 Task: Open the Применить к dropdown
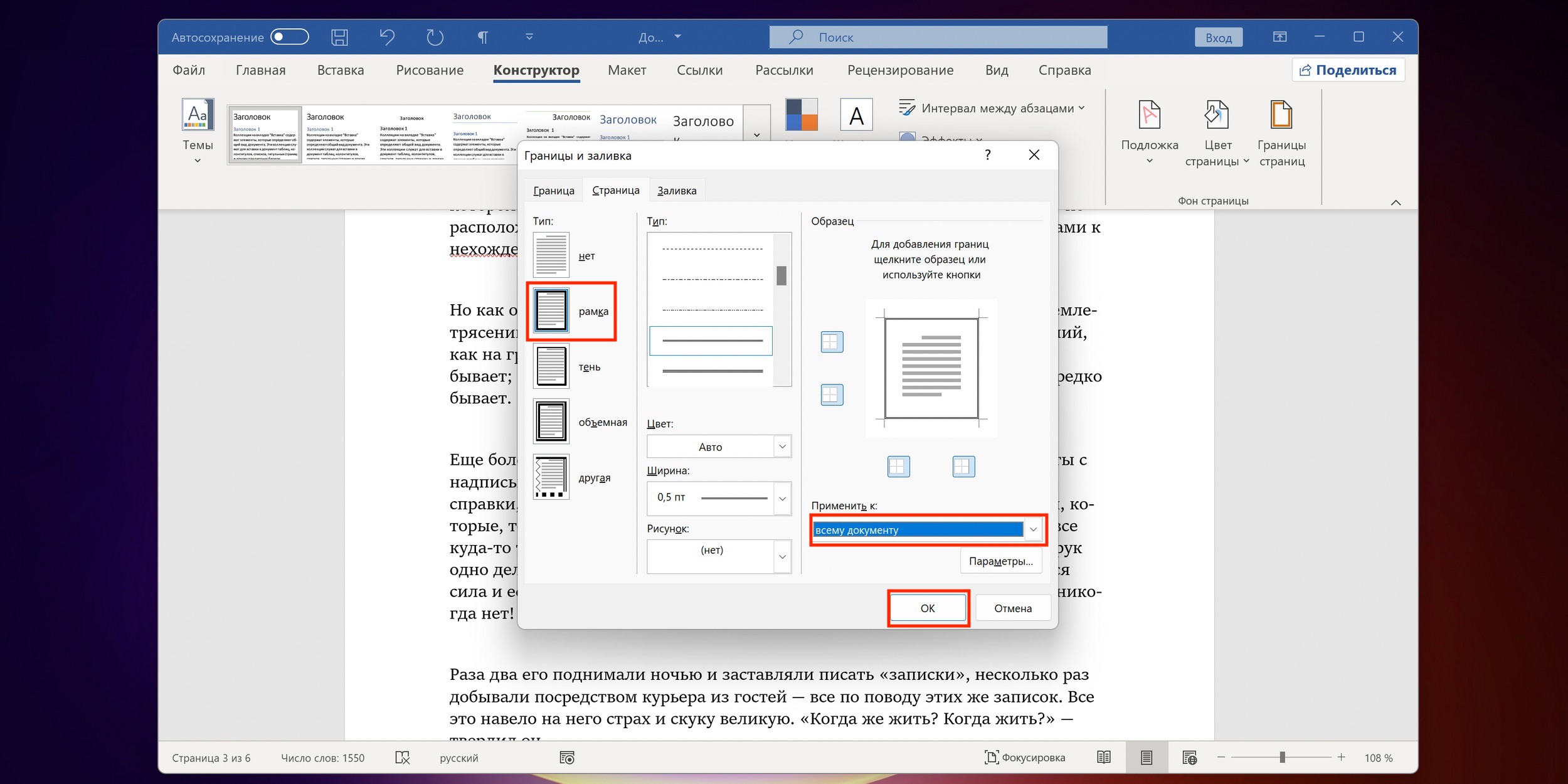tap(1033, 530)
